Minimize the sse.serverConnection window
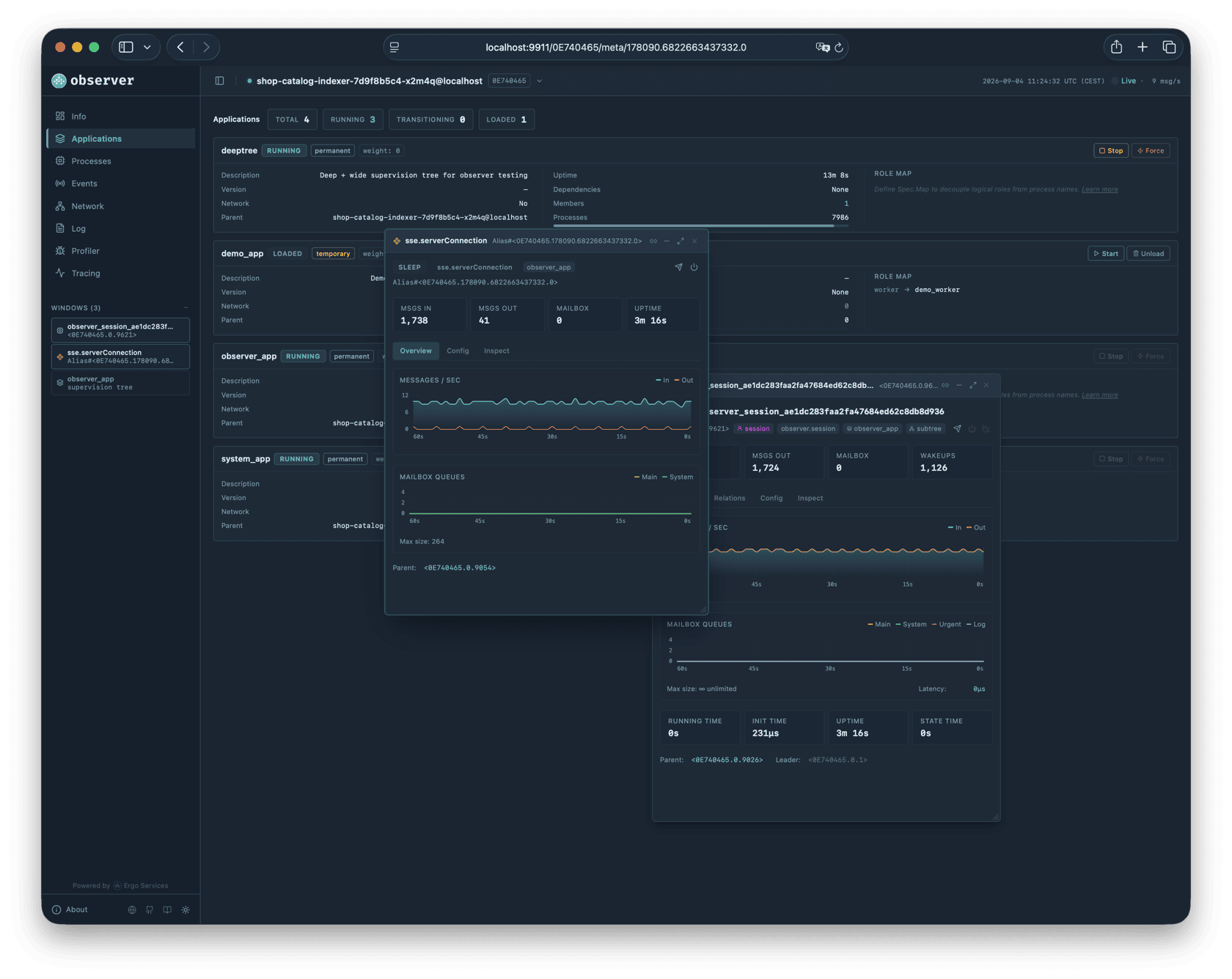Viewport: 1232px width, 979px height. pos(667,241)
